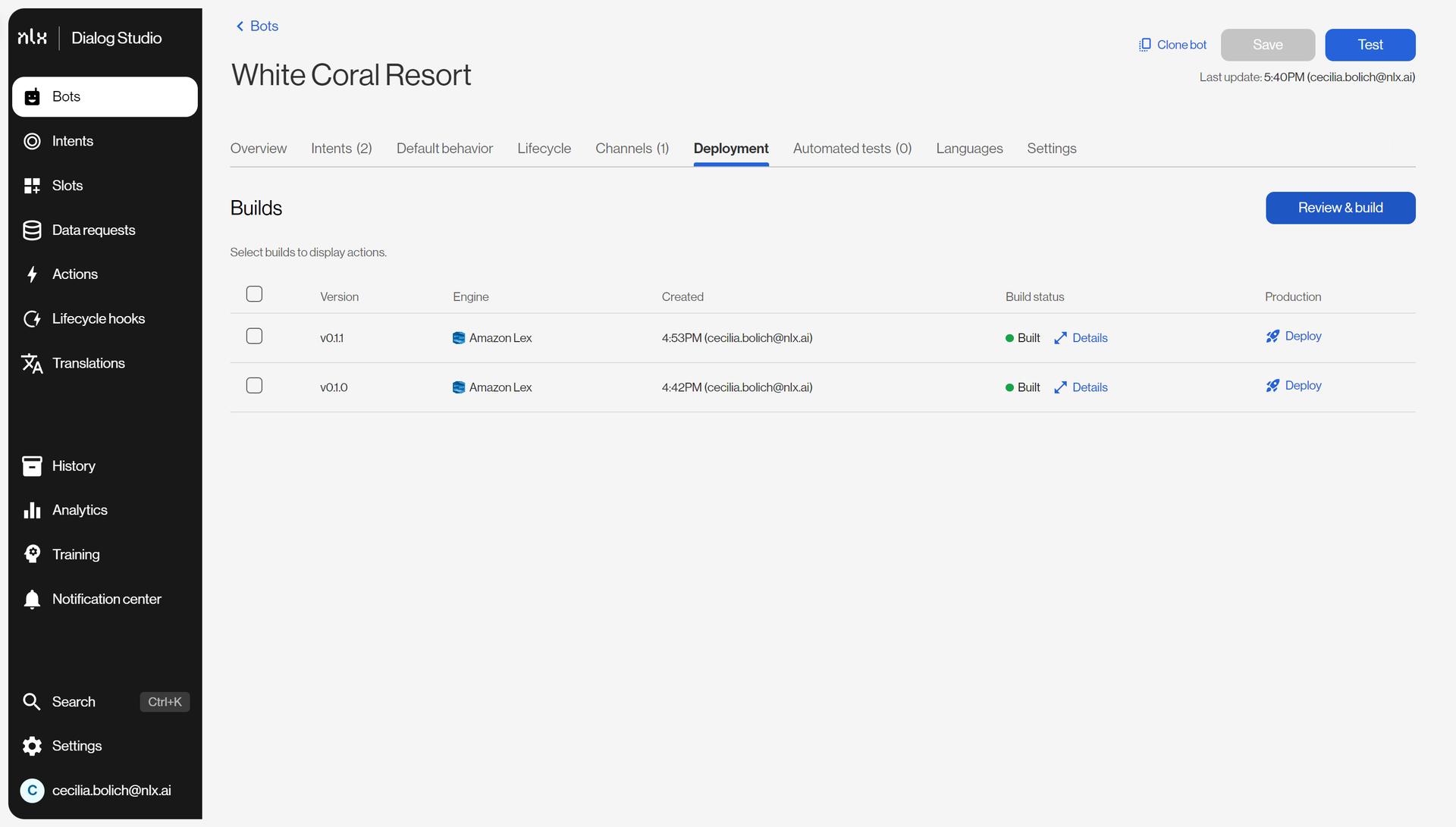Open Data requests database icon
1456x827 pixels.
pyautogui.click(x=32, y=230)
